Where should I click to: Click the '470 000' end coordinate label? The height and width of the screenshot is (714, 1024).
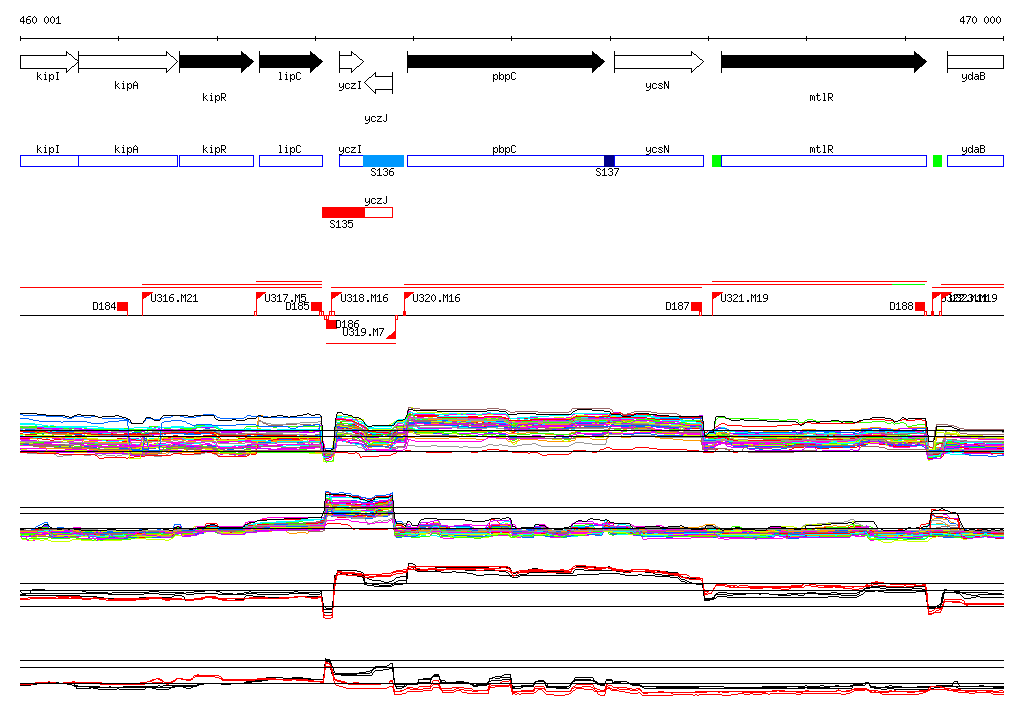(x=980, y=20)
